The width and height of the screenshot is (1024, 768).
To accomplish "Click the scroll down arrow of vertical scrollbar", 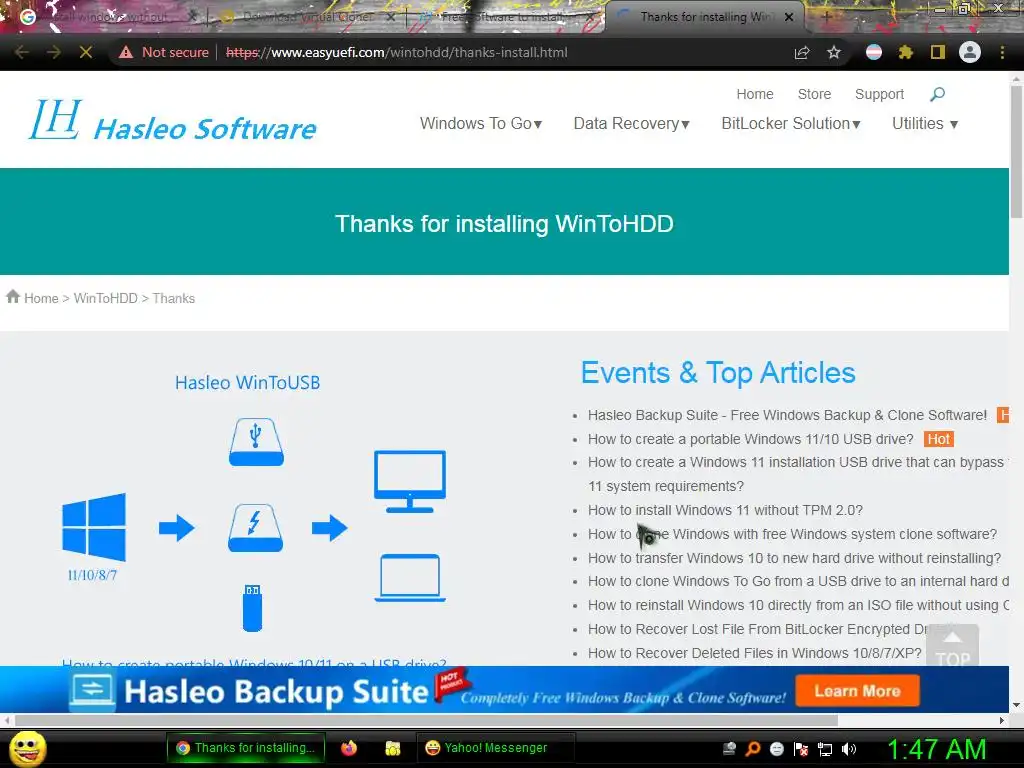I will pos(1017,705).
